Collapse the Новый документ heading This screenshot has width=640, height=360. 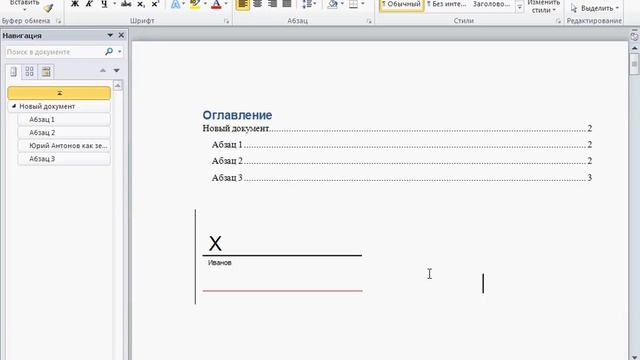coord(14,106)
